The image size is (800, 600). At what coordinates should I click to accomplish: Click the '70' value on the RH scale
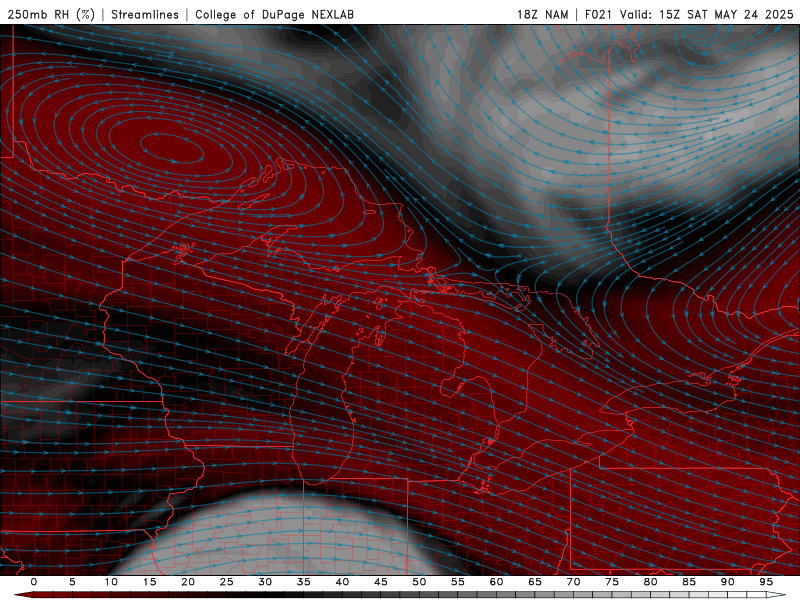pyautogui.click(x=573, y=582)
